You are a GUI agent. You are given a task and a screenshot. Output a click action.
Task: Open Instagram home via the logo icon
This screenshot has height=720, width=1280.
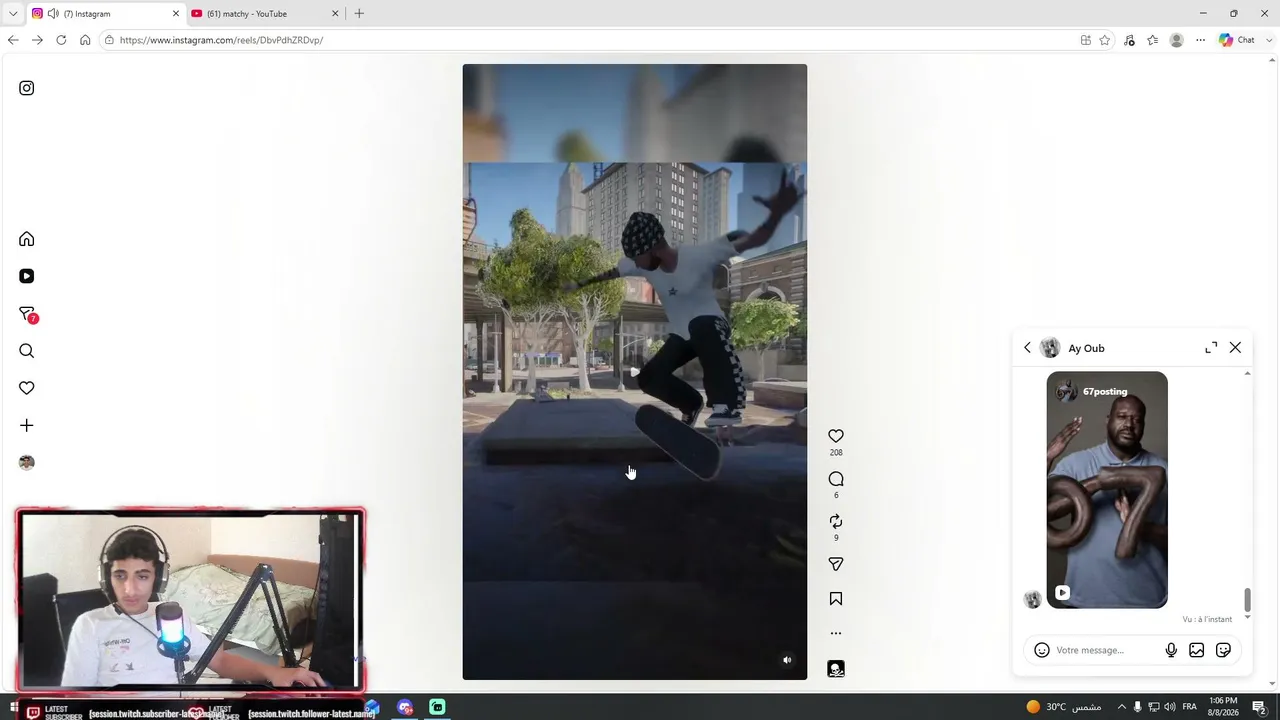[x=27, y=88]
